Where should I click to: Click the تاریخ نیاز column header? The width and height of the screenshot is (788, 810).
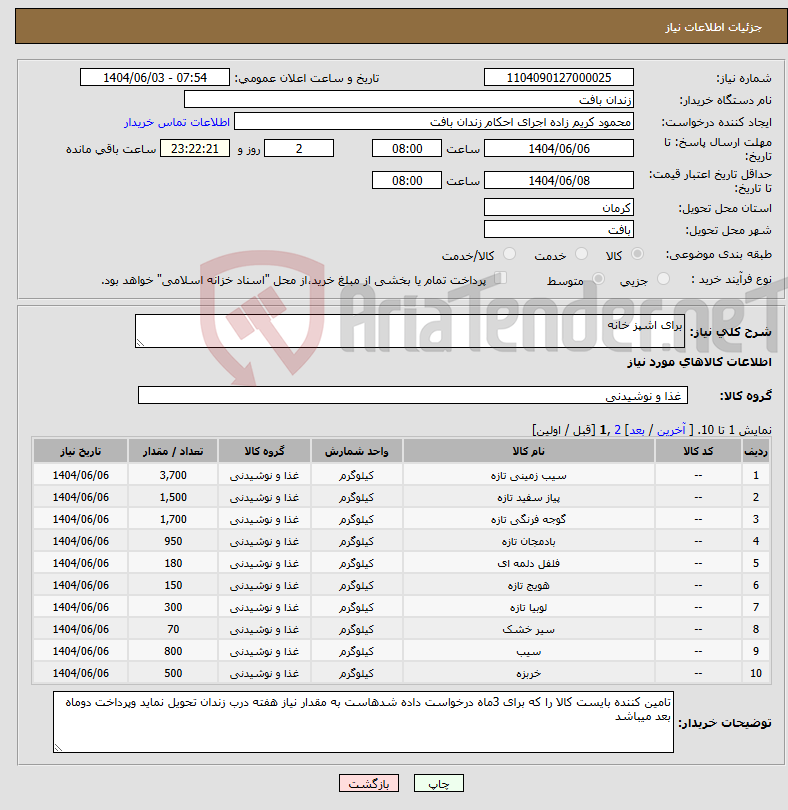pos(80,451)
